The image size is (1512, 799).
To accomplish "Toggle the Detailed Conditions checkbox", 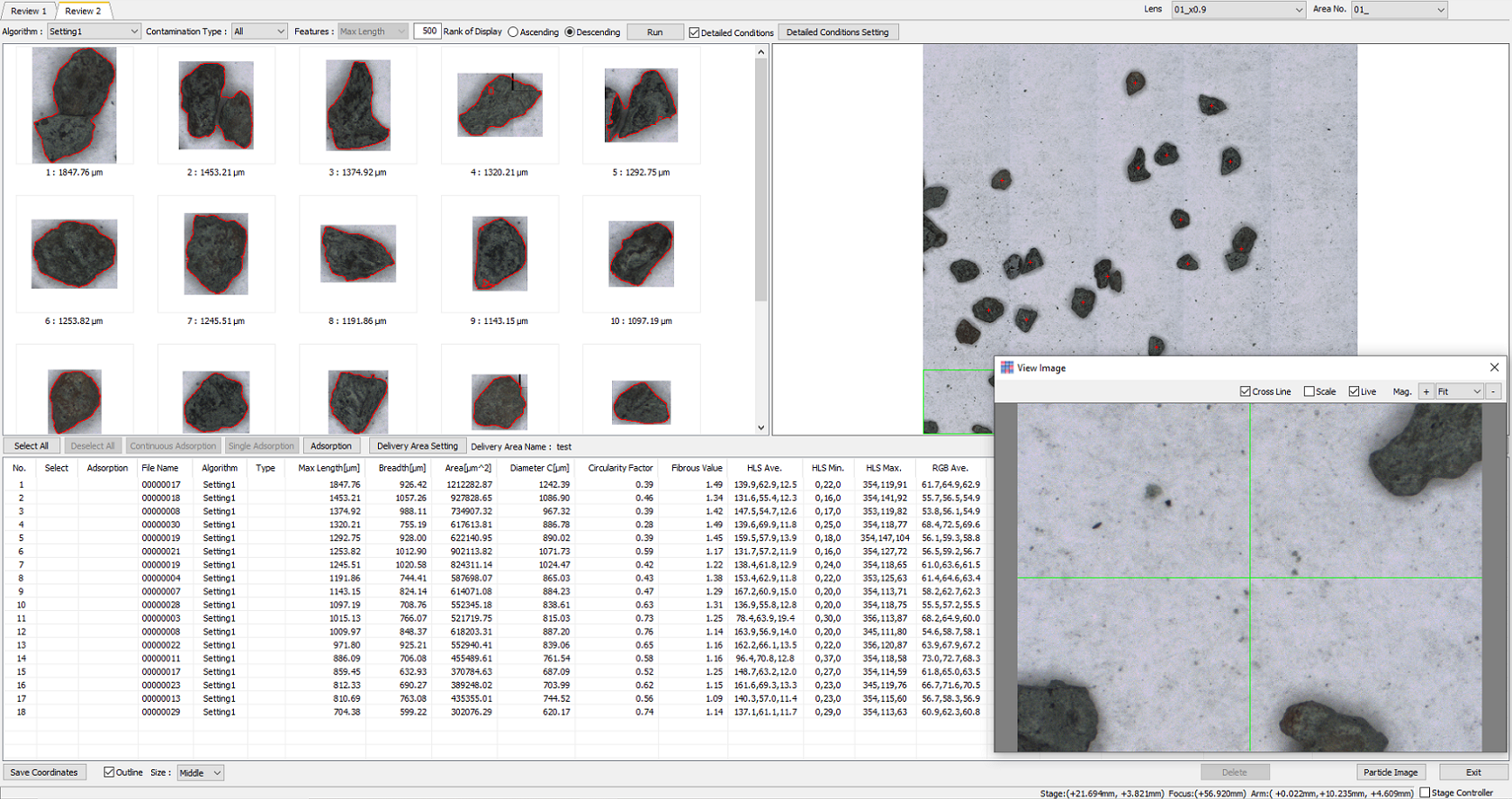I will point(694,32).
